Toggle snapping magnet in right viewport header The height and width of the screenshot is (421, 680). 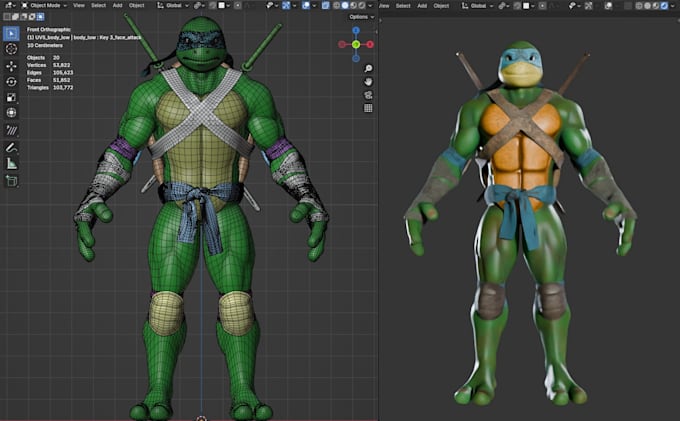517,6
